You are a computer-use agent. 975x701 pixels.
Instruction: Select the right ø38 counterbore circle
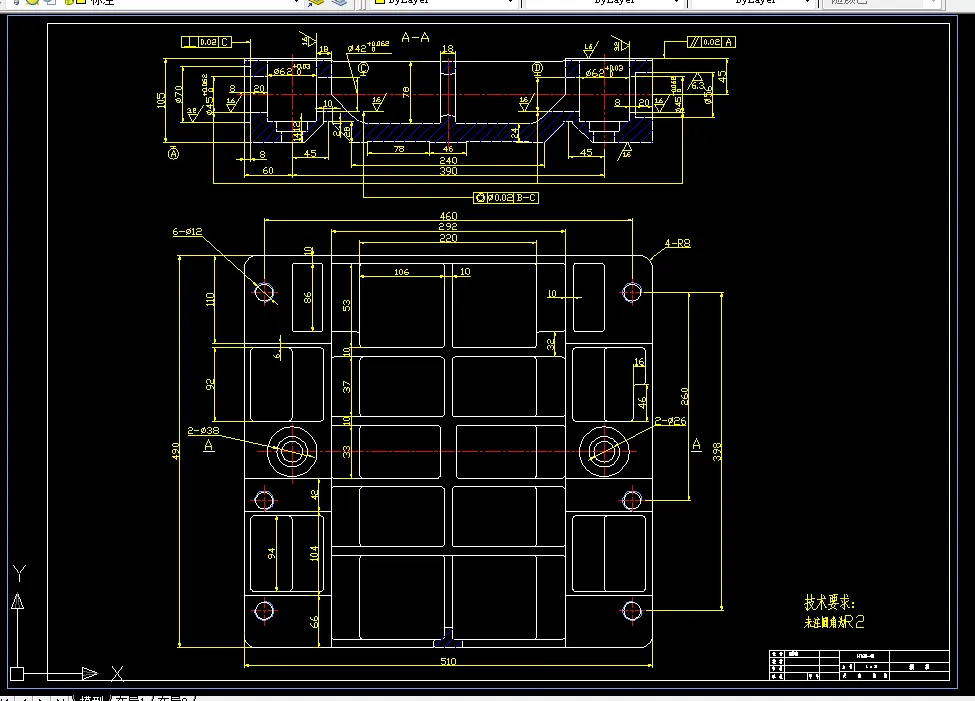tap(604, 452)
